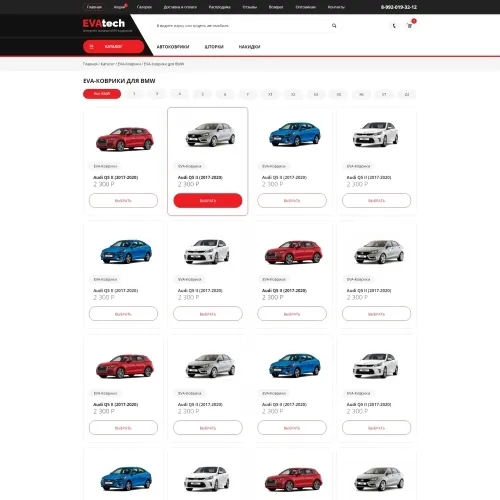Viewport: 500px width, 500px height.
Task: Open the Возврат top navigation item
Action: tap(276, 7)
